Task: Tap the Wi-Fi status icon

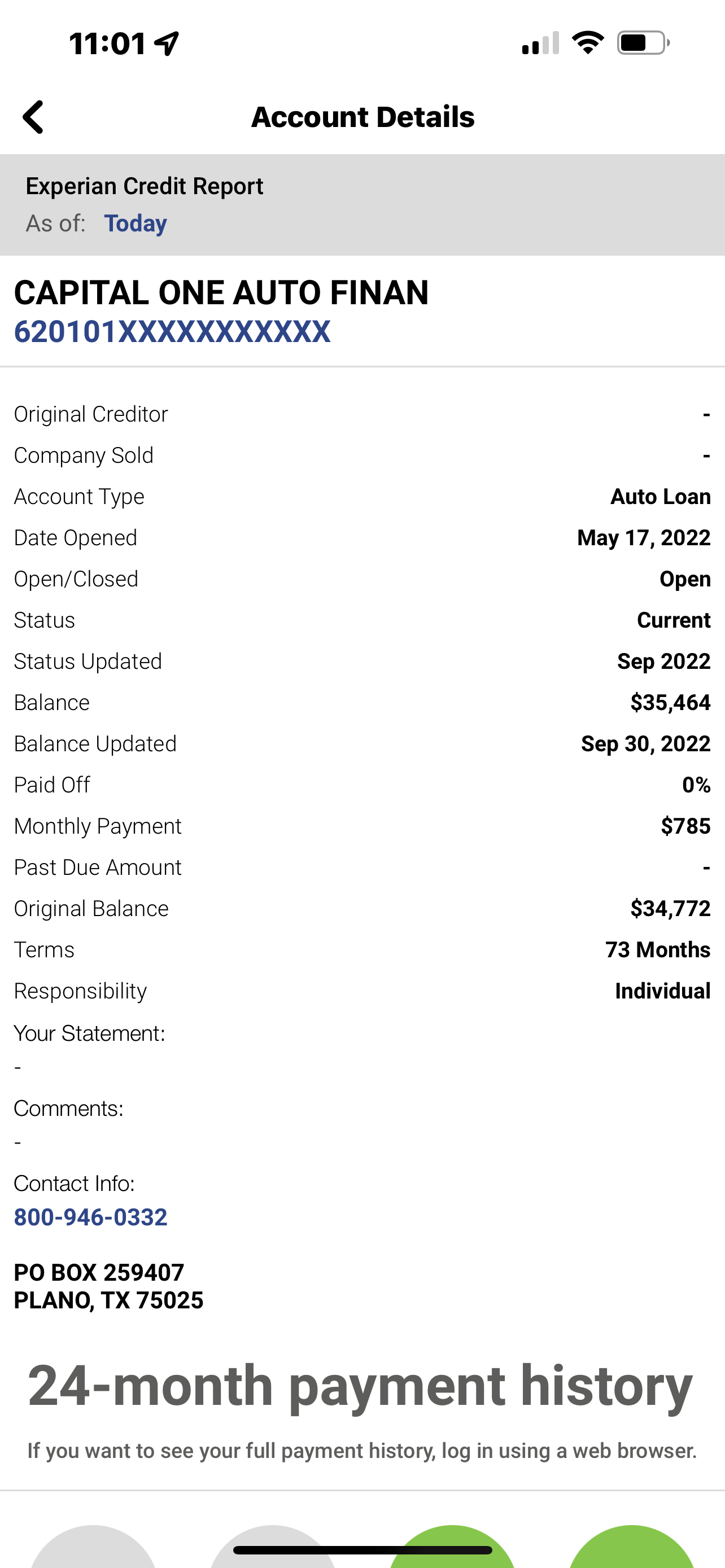Action: click(587, 43)
